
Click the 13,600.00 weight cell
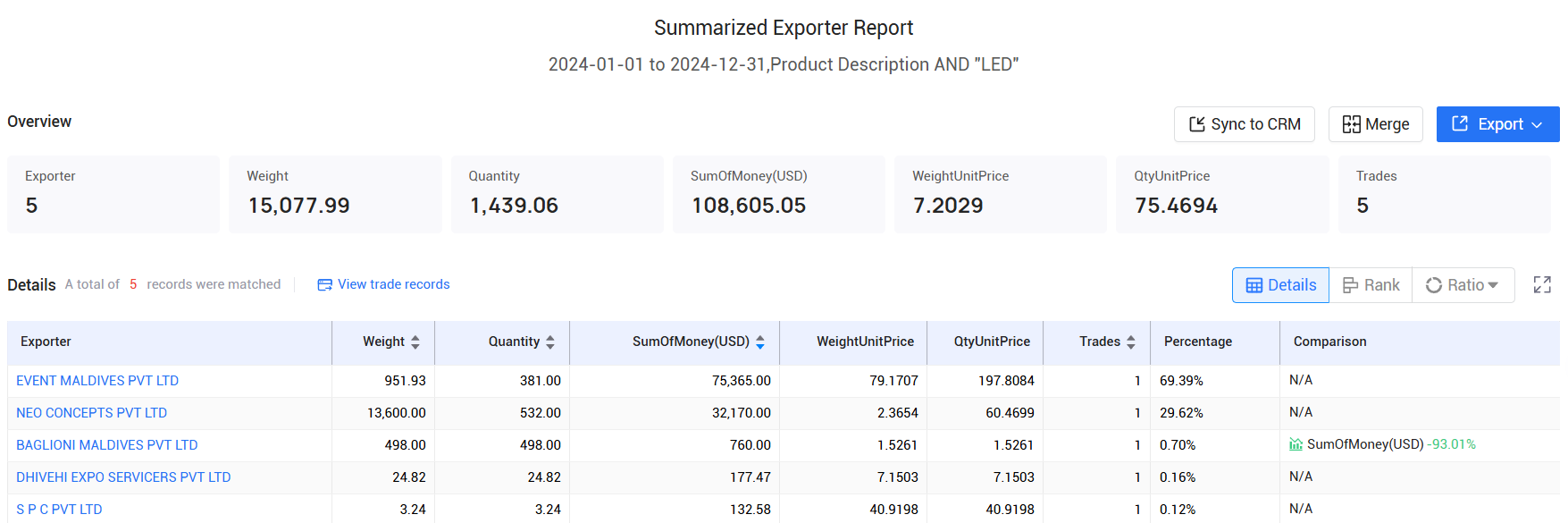point(383,413)
